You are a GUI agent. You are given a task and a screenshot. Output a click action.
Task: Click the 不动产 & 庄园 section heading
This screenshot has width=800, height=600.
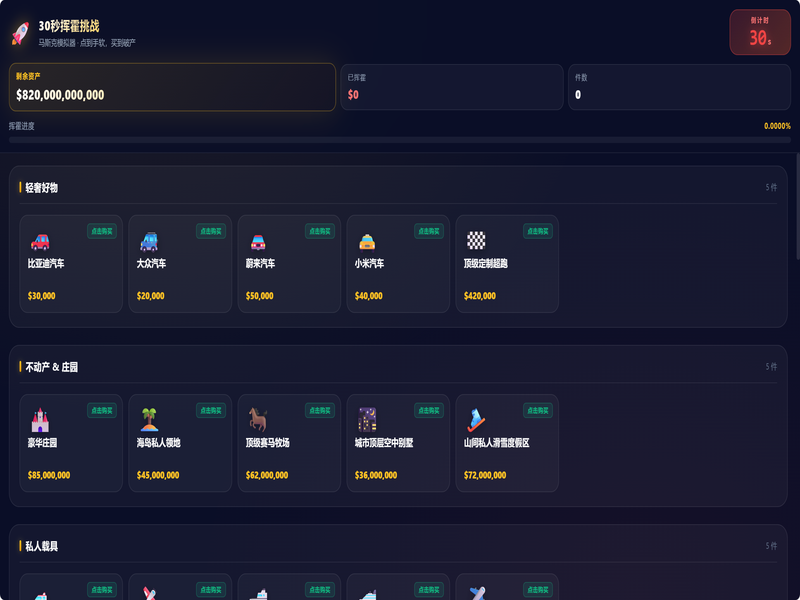coord(52,367)
